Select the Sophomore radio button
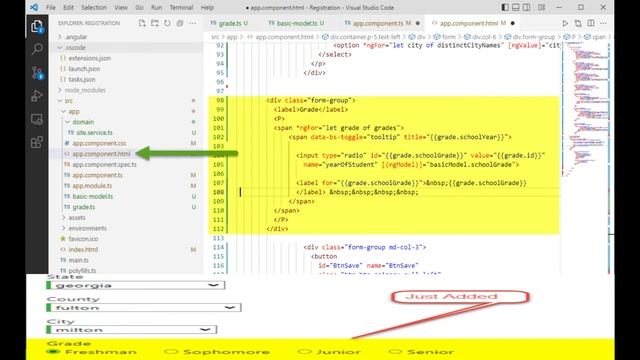 (x=171, y=351)
